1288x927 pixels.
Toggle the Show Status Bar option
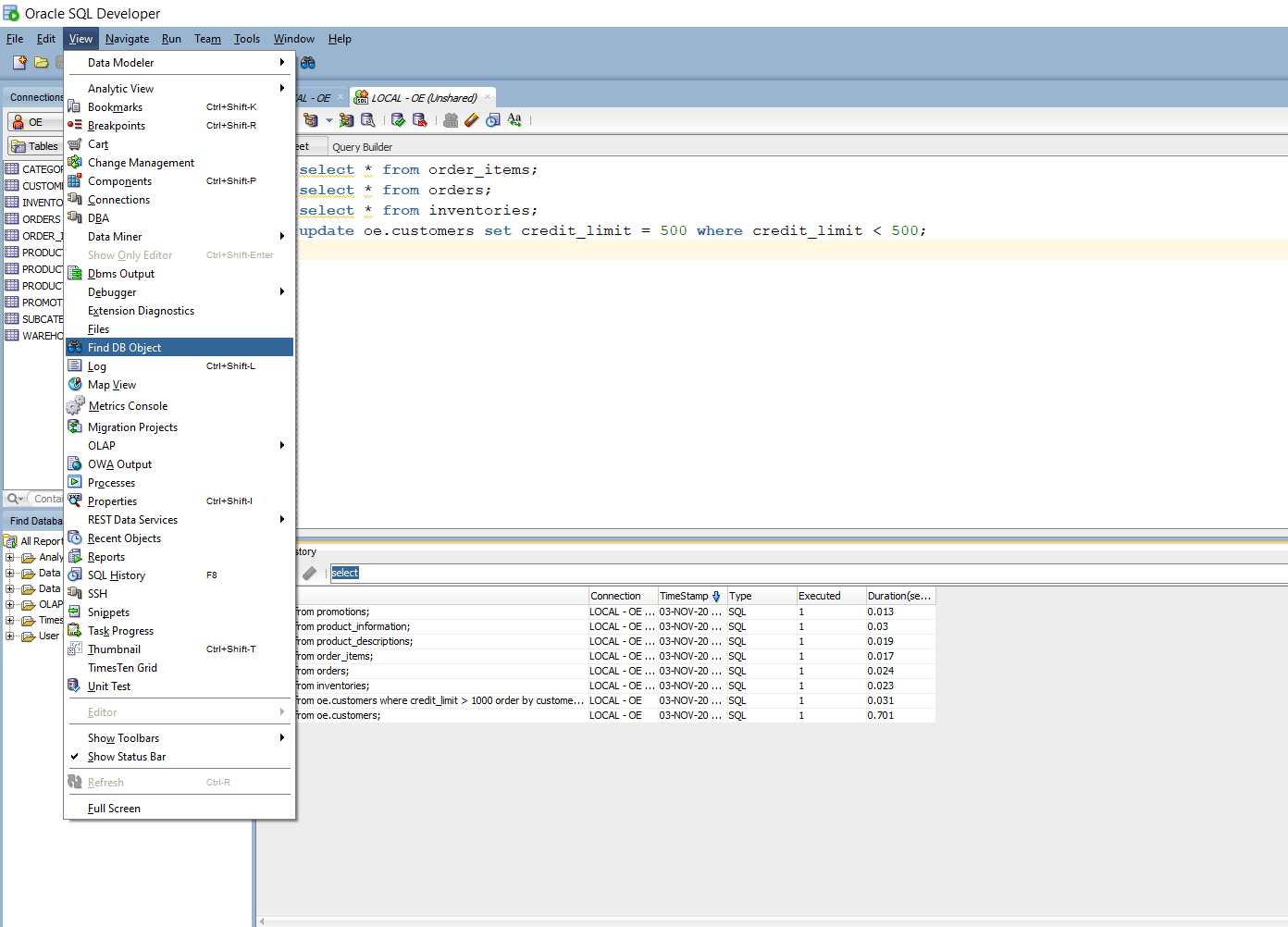pyautogui.click(x=180, y=757)
